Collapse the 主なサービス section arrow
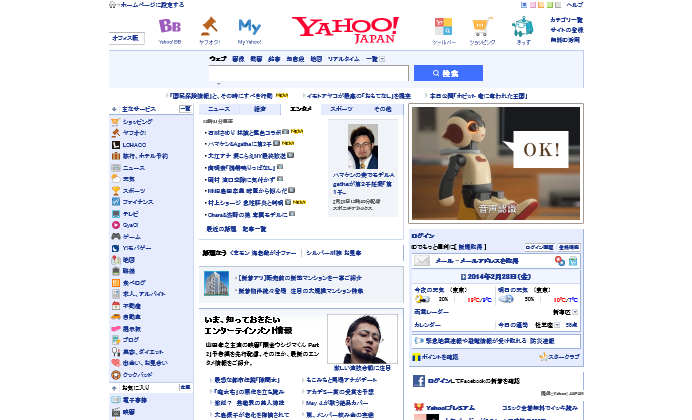 114,109
